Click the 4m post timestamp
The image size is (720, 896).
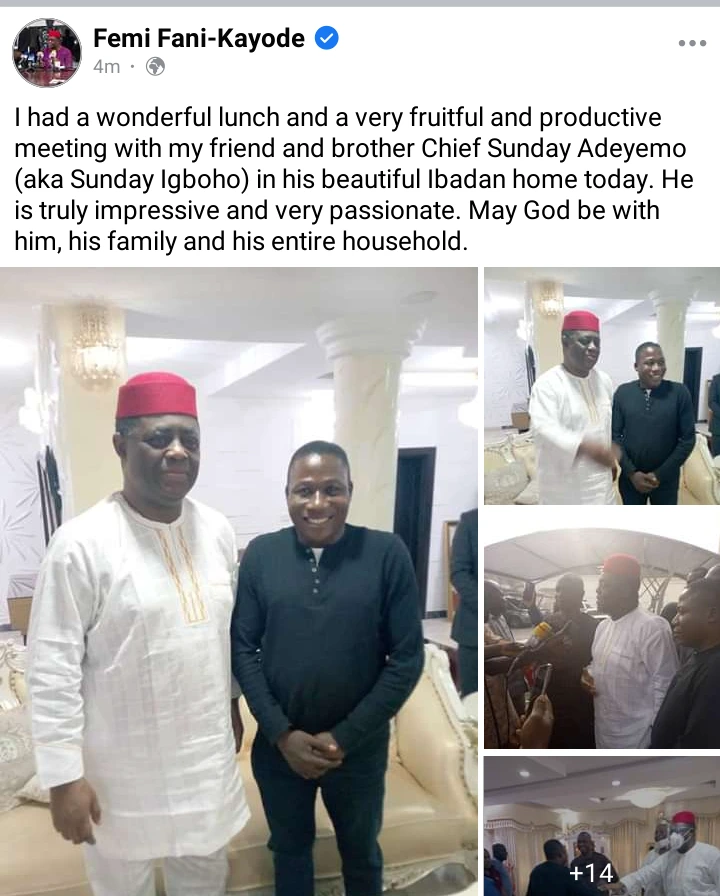pos(106,67)
